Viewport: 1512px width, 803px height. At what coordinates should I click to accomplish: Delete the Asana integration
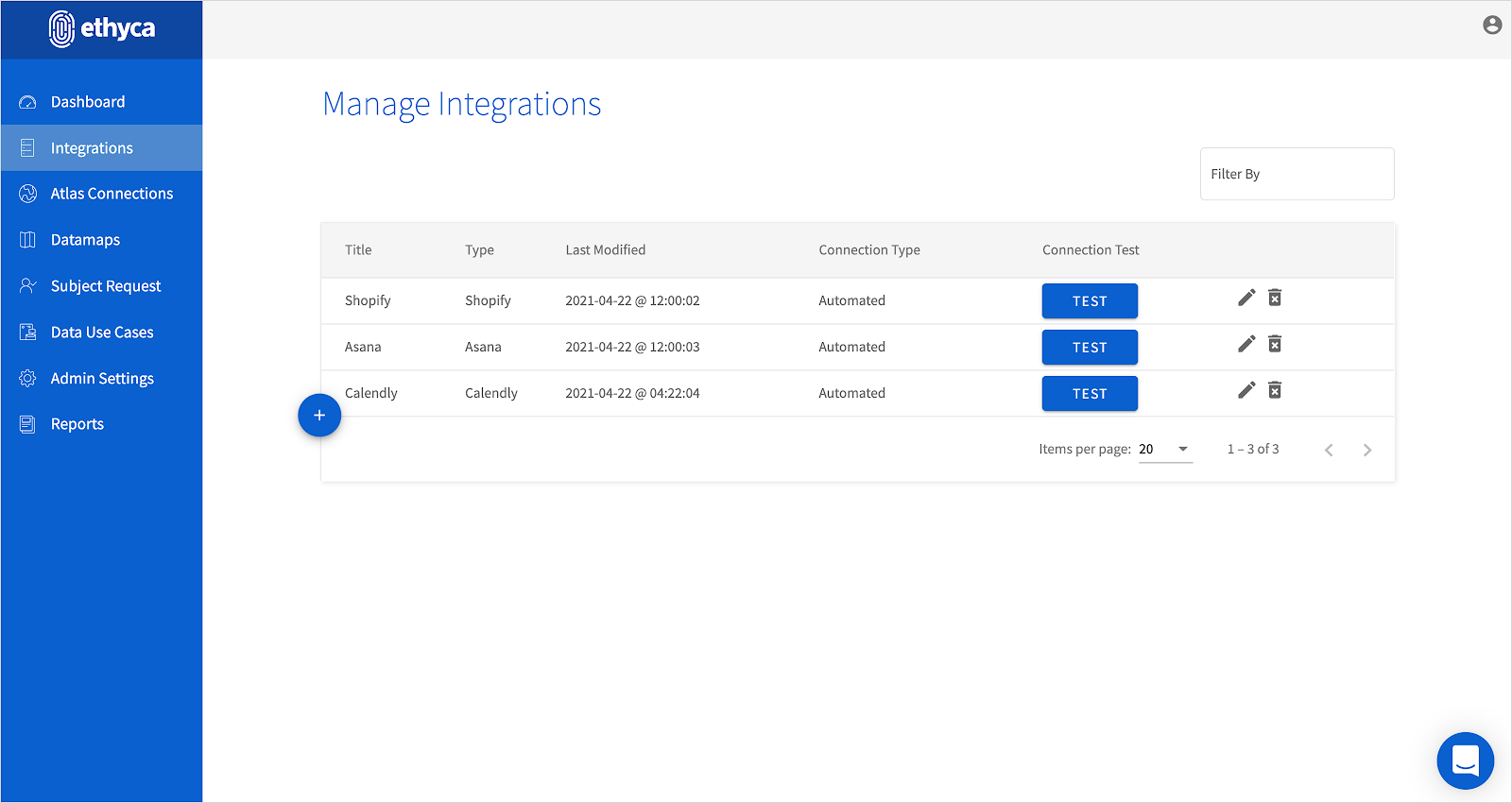(x=1275, y=344)
